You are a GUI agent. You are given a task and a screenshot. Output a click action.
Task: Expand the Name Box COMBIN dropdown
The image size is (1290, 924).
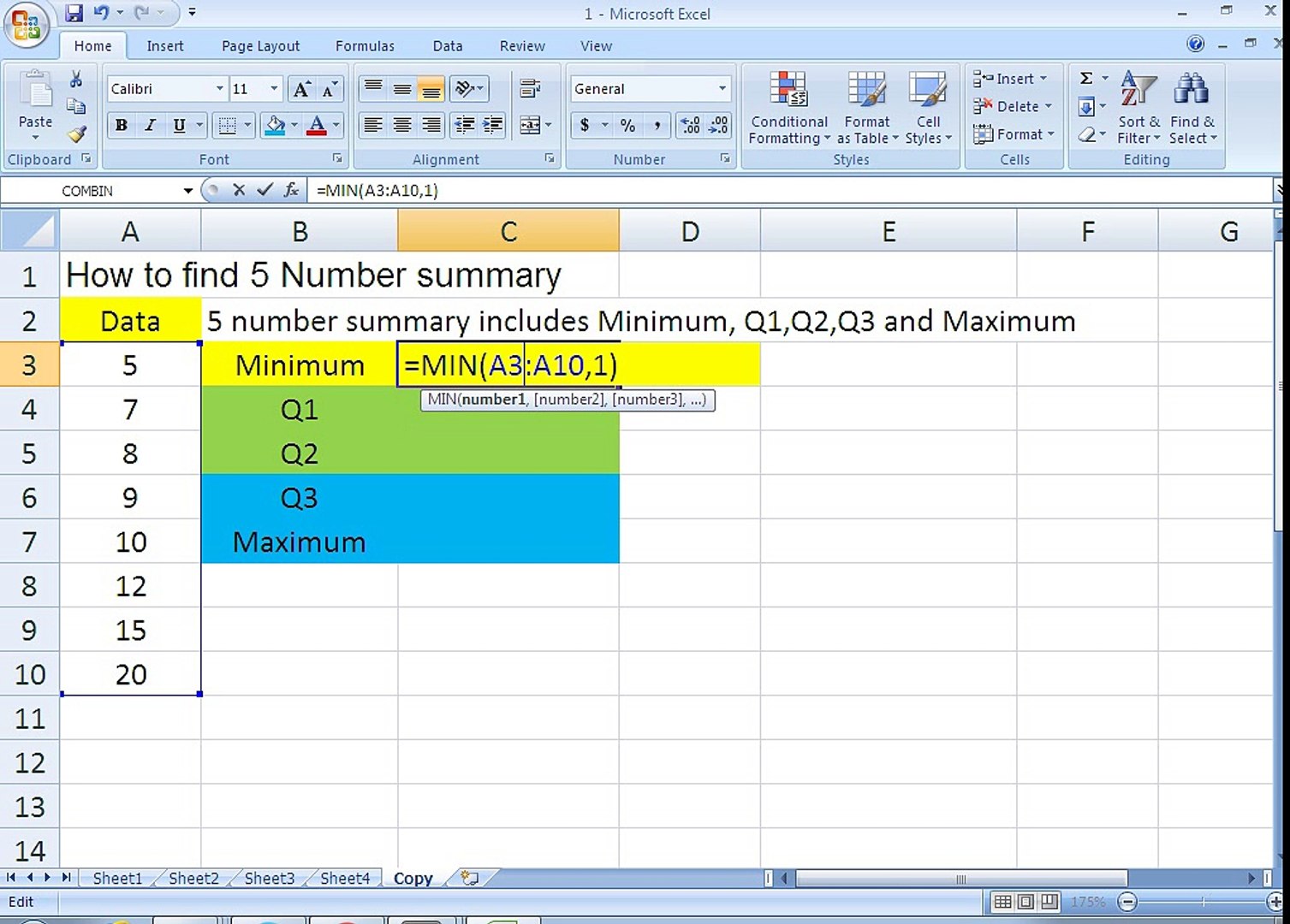[187, 191]
